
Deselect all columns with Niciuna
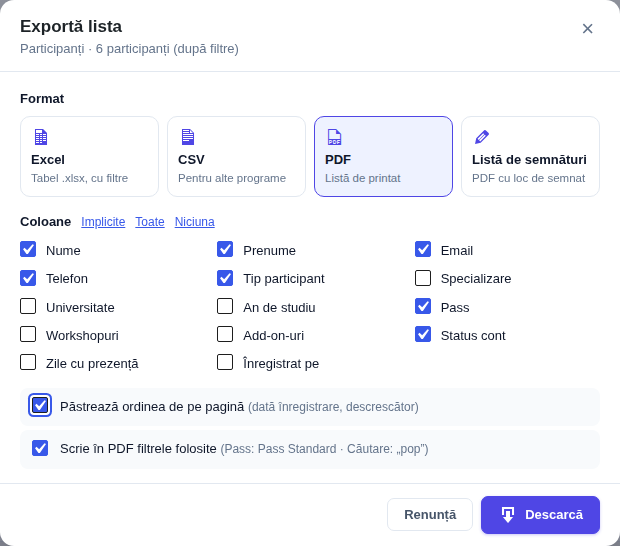click(x=195, y=222)
